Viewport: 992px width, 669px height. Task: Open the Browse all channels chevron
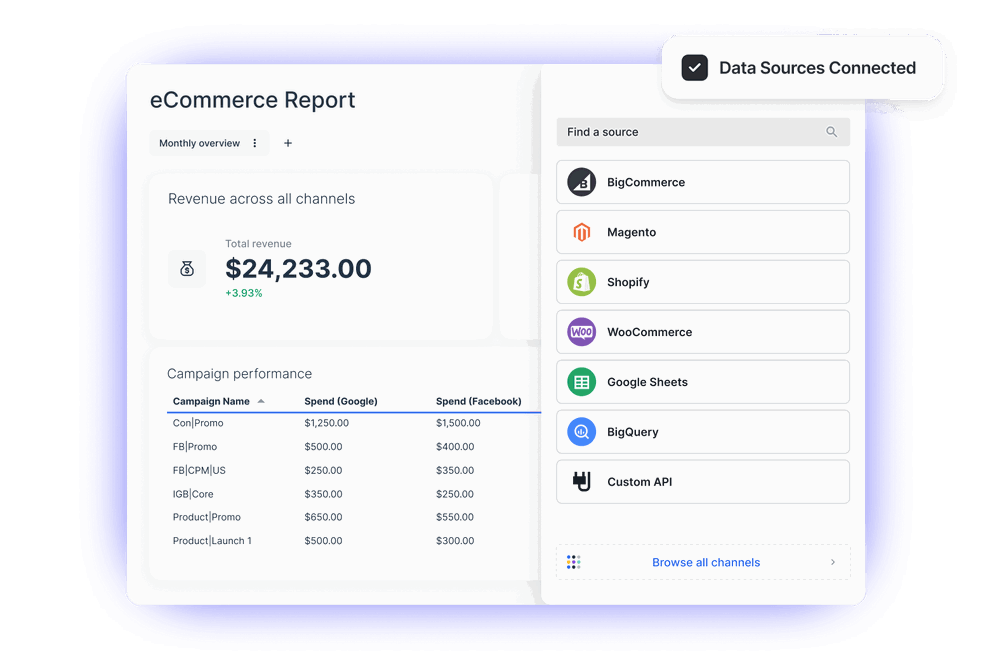[833, 562]
